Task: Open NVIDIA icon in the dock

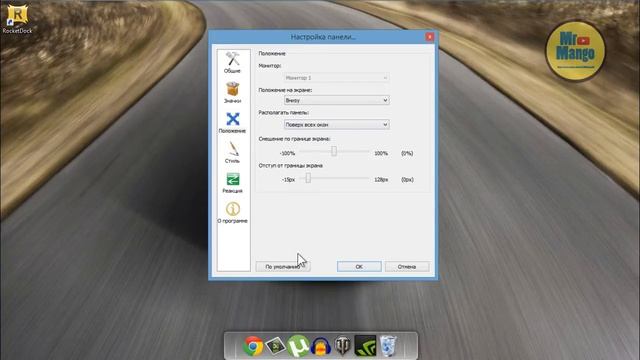Action: tap(365, 346)
